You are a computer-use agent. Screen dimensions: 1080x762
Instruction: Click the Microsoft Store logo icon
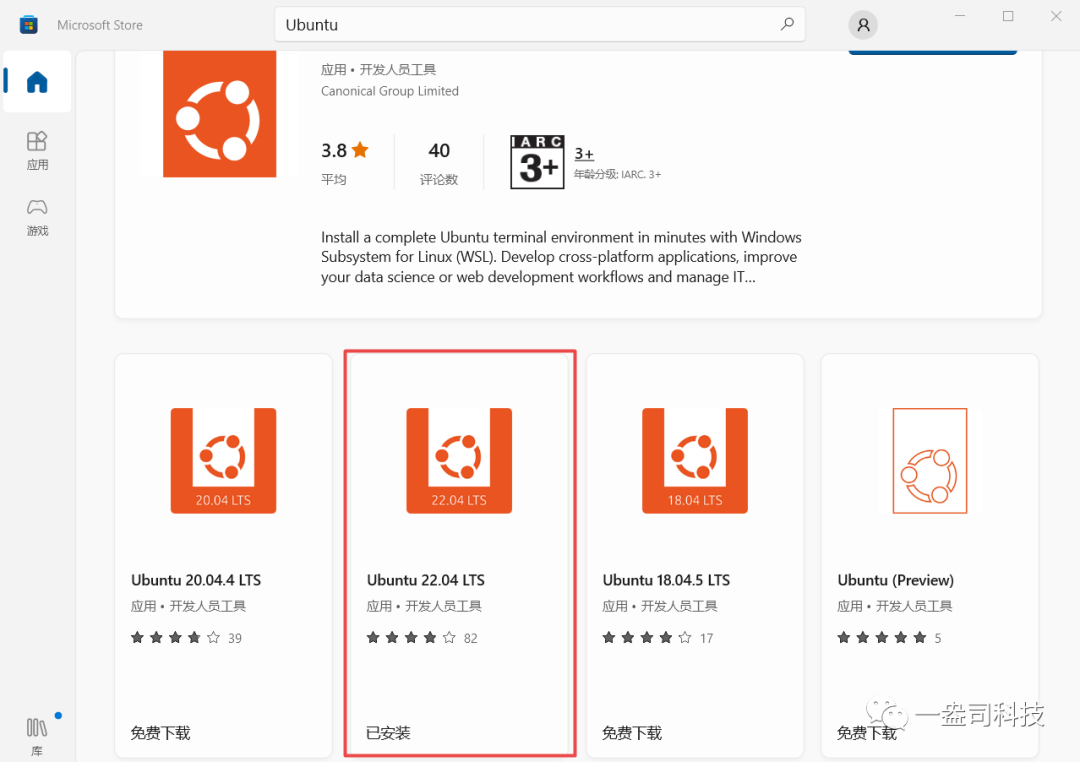[x=28, y=25]
